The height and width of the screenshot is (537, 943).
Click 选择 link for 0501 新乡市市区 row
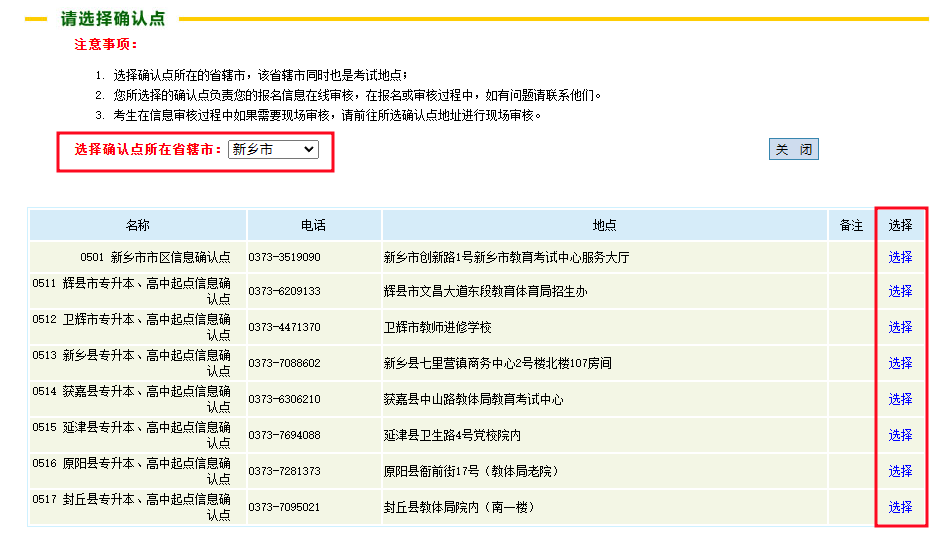point(900,257)
